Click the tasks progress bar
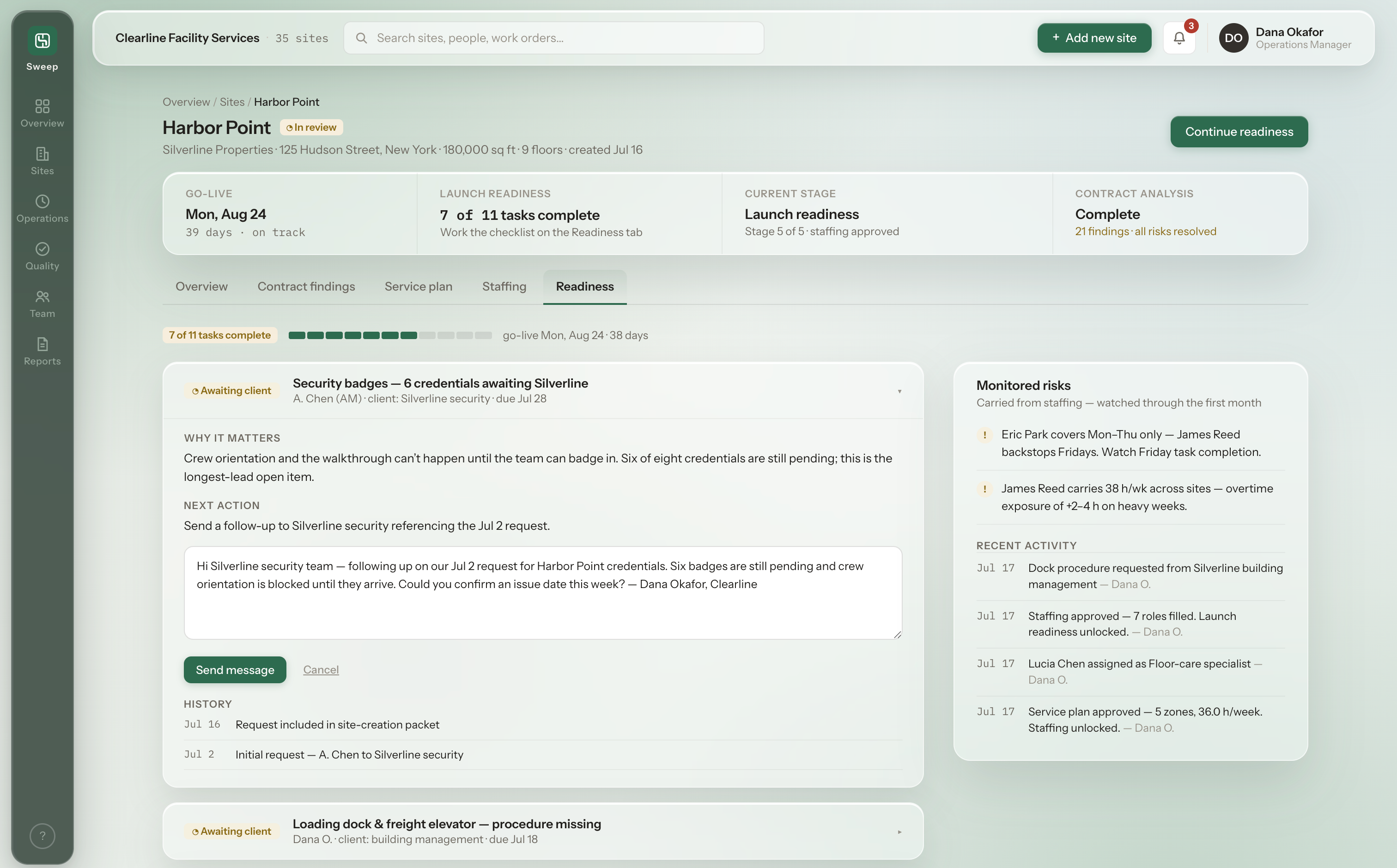Viewport: 1397px width, 868px height. pyautogui.click(x=390, y=335)
